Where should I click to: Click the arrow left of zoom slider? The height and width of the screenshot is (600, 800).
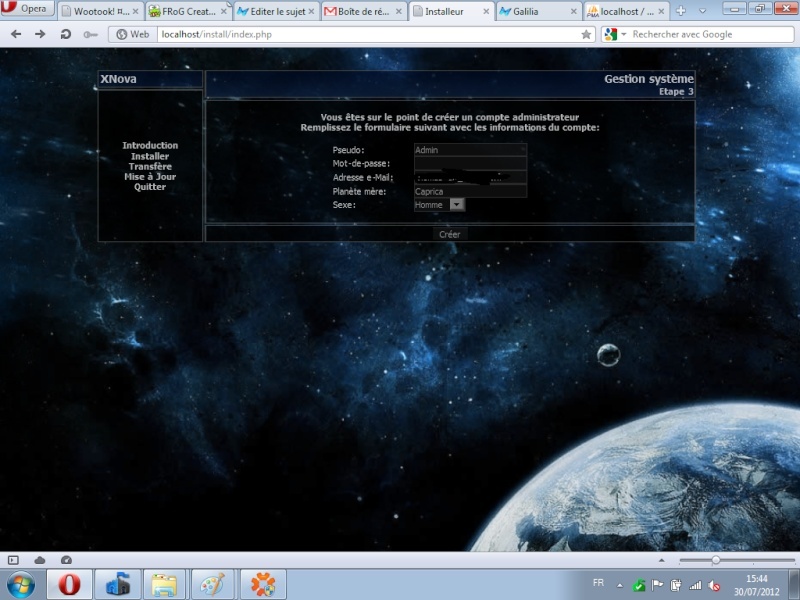tap(662, 560)
